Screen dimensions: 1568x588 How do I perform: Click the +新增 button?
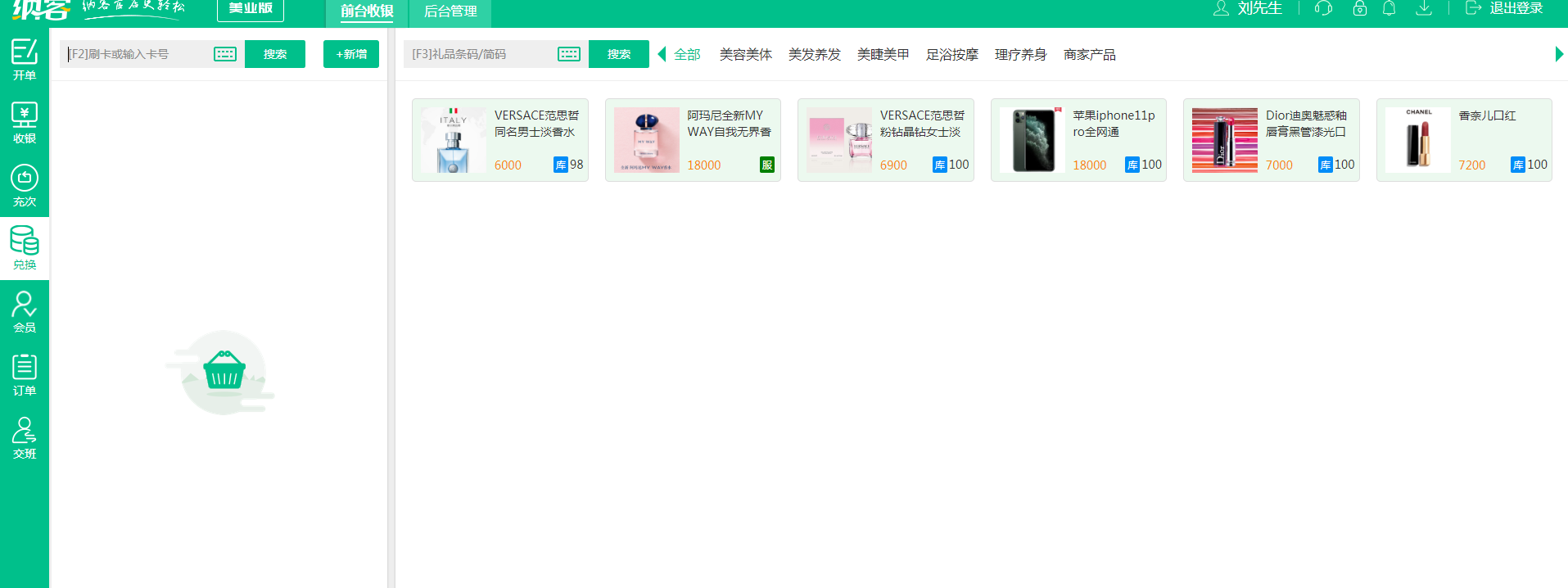351,54
